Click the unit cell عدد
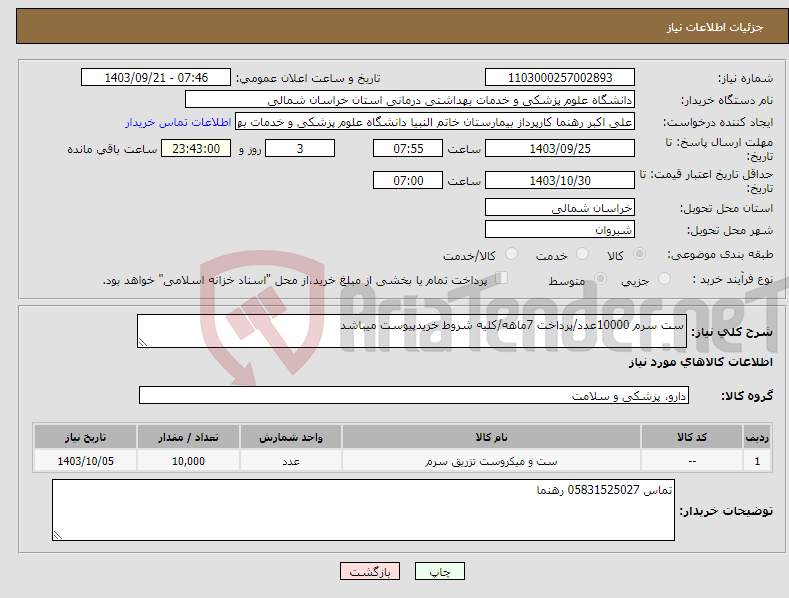 pyautogui.click(x=291, y=461)
